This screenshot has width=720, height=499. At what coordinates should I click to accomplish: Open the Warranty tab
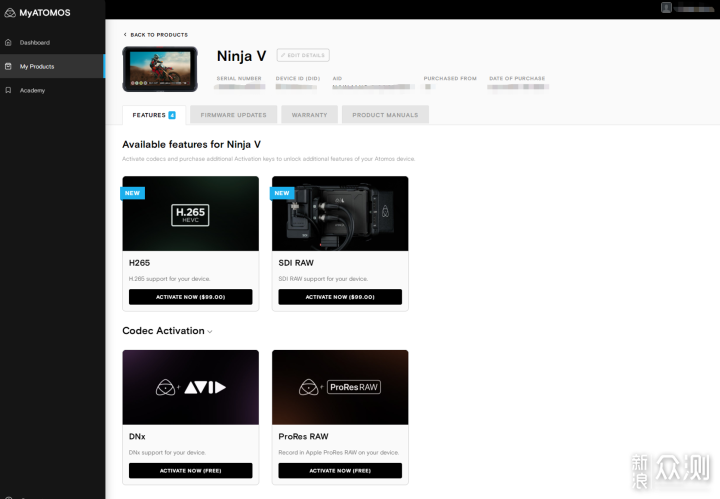click(x=309, y=115)
